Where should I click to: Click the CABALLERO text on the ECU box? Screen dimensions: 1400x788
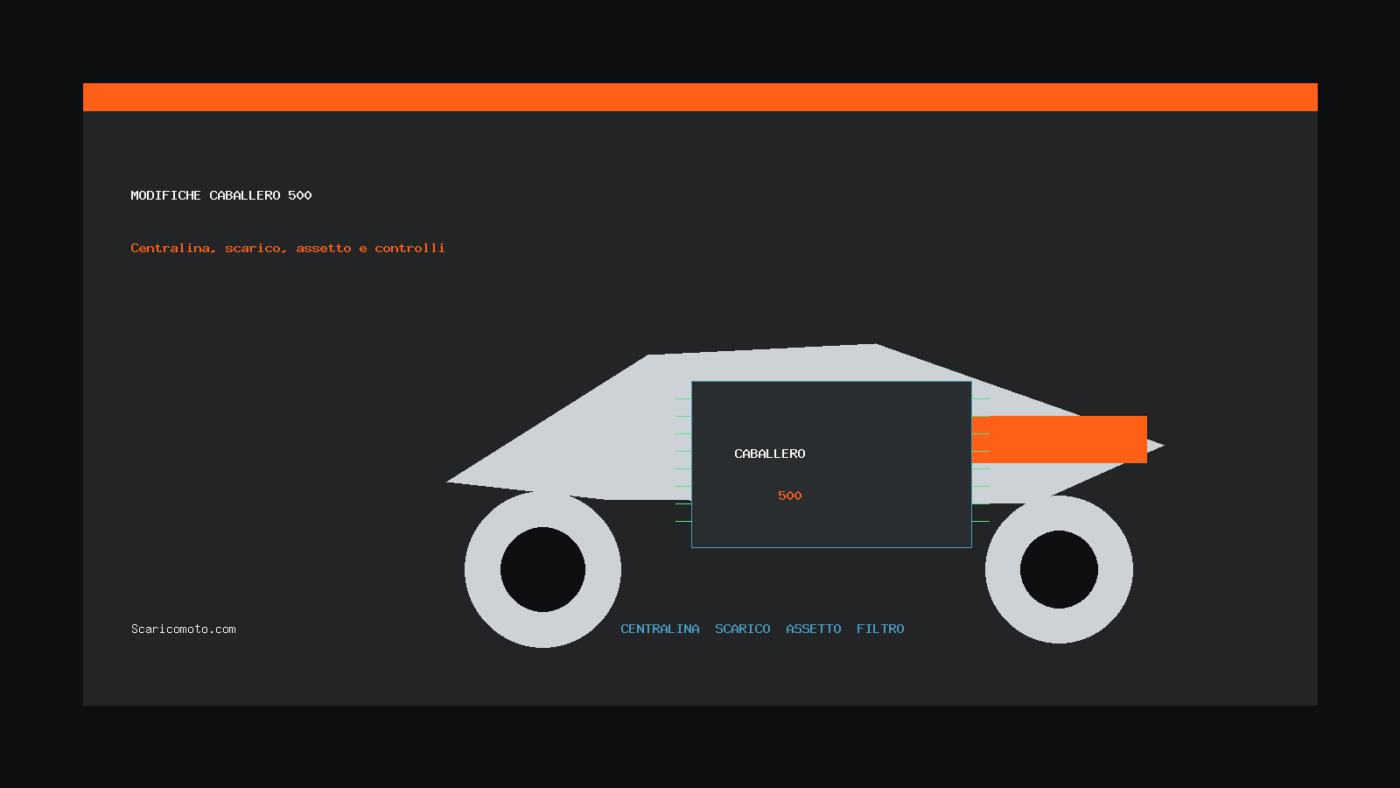point(769,454)
